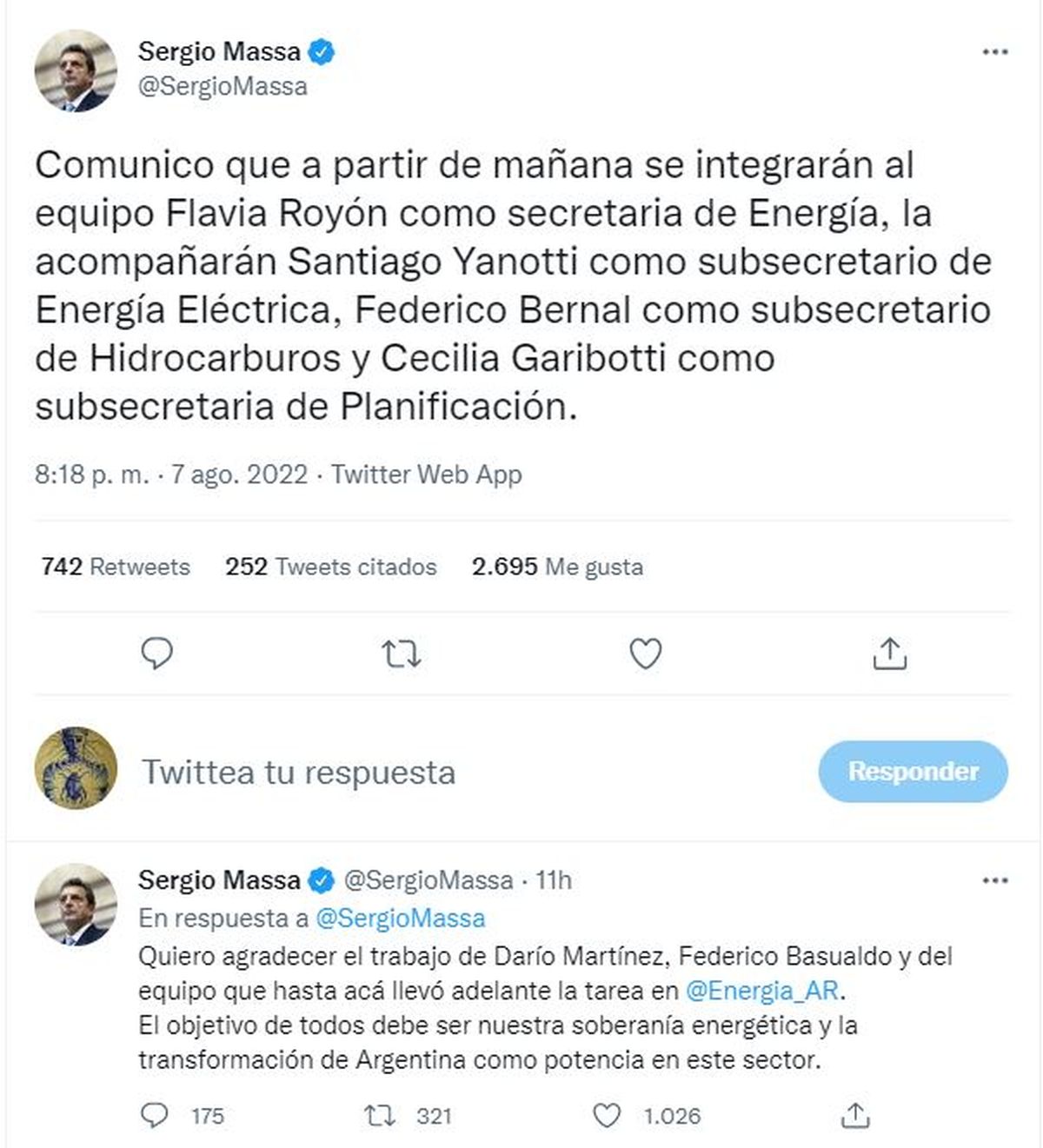Share the main tweet via share icon
Viewport: 1043px width, 1148px height.
pyautogui.click(x=889, y=654)
